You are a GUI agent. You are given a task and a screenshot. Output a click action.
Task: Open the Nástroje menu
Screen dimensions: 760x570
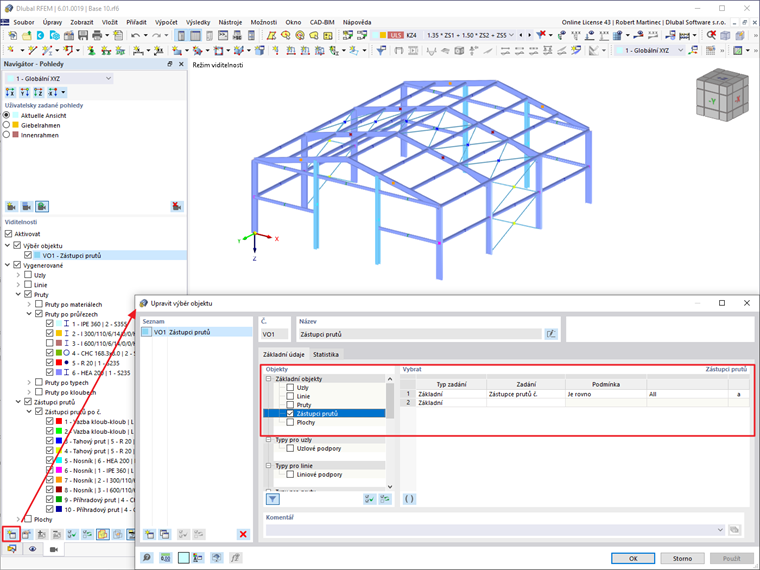coord(230,22)
